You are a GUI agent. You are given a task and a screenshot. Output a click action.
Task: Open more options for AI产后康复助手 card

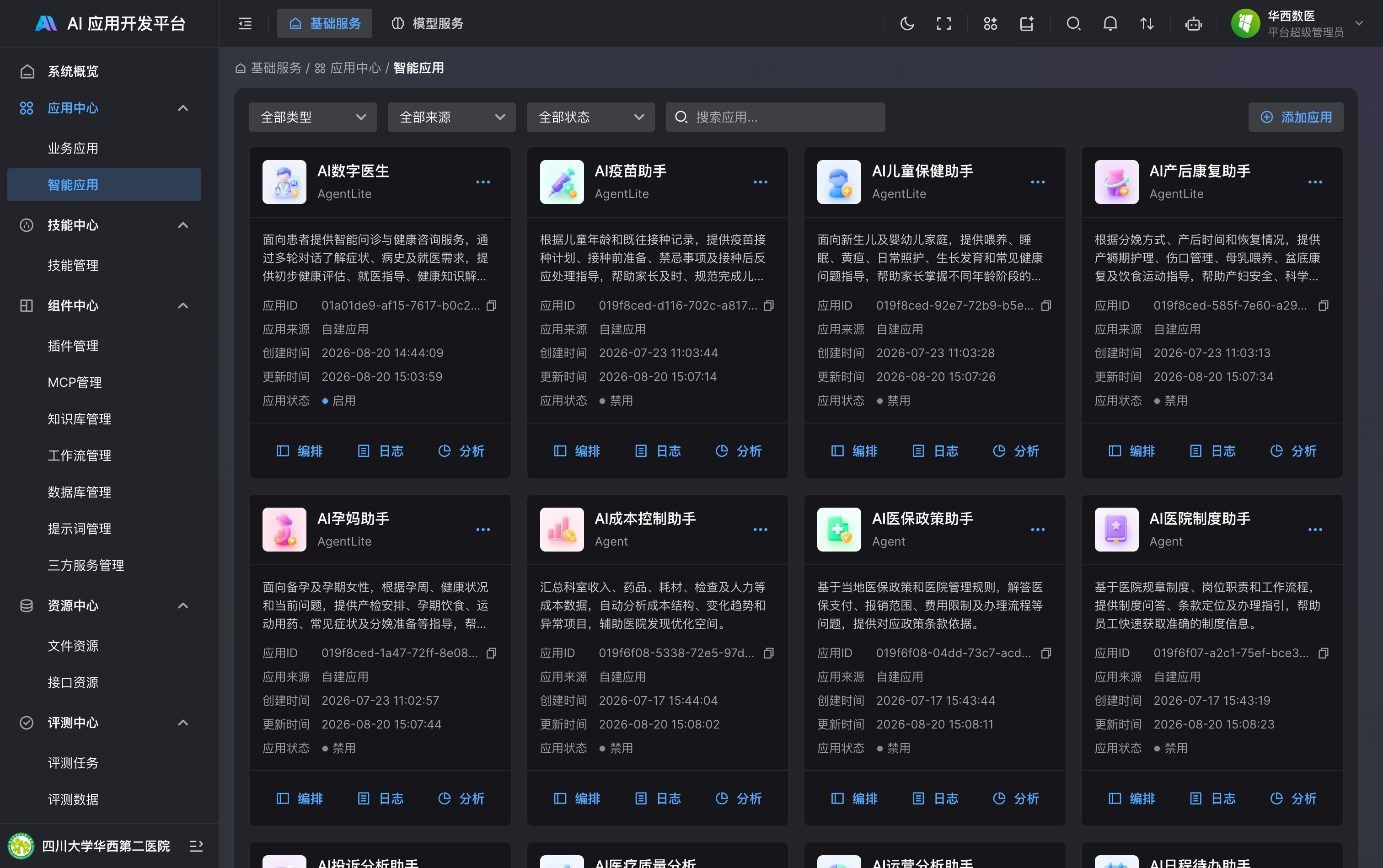(x=1315, y=182)
